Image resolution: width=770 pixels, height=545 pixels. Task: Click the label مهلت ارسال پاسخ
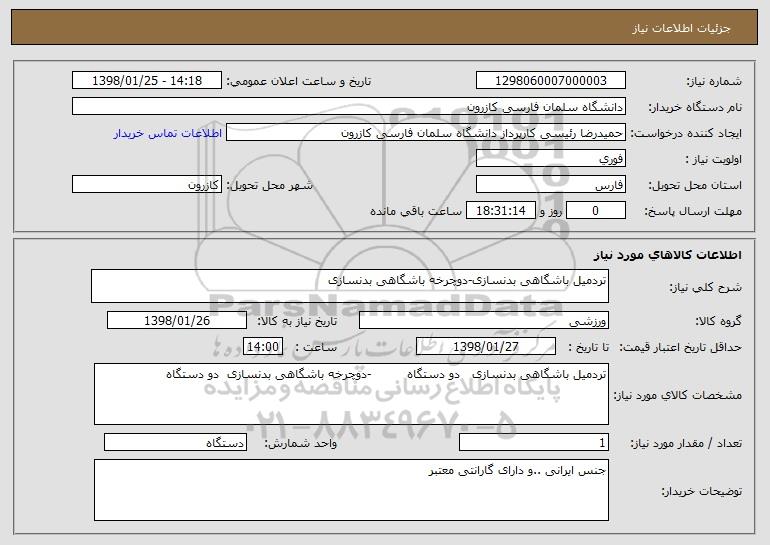click(x=693, y=211)
